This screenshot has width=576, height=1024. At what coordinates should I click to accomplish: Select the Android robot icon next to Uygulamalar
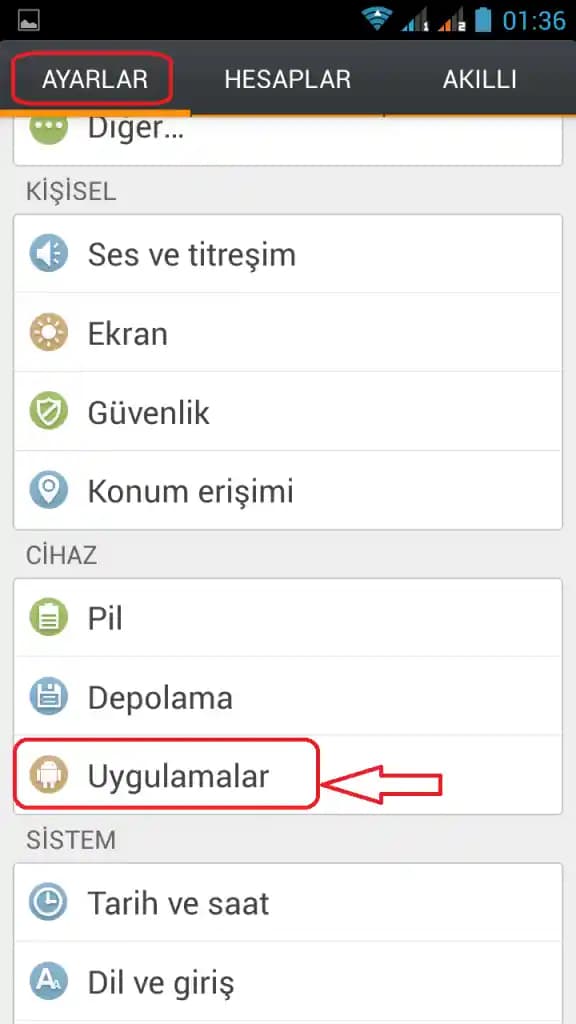tap(49, 775)
